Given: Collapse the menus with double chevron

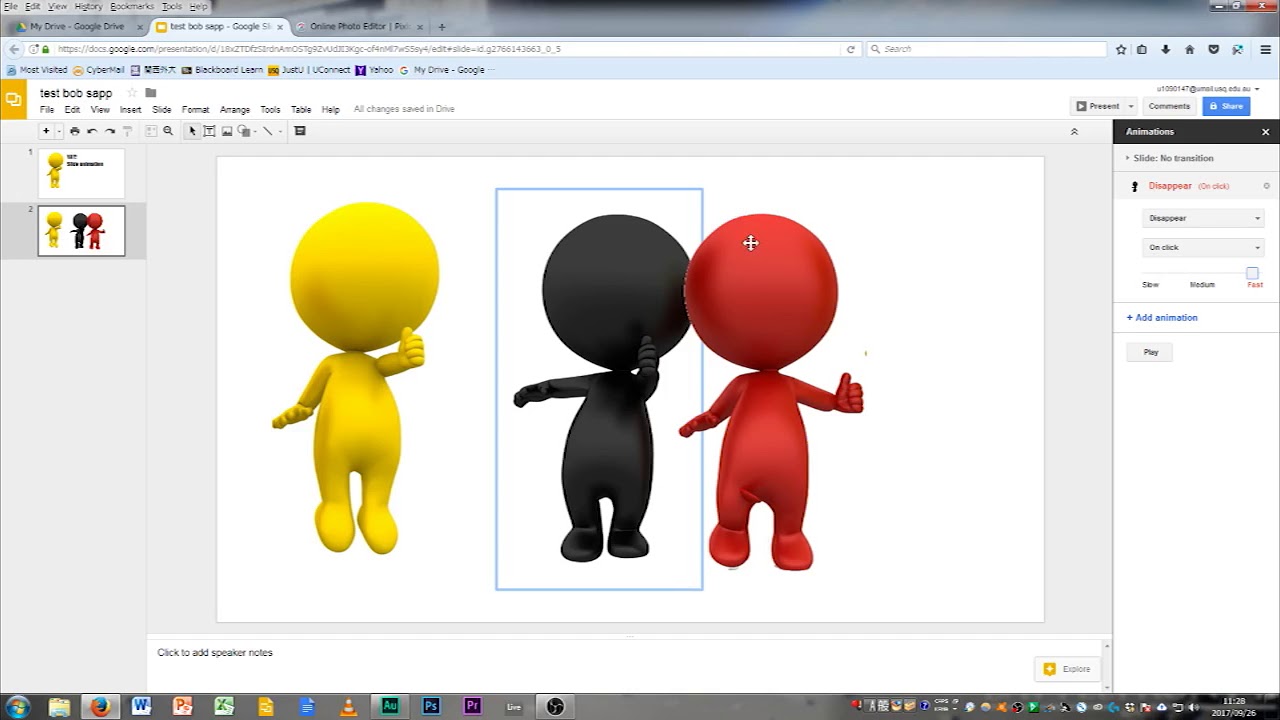Looking at the screenshot, I should pos(1074,131).
